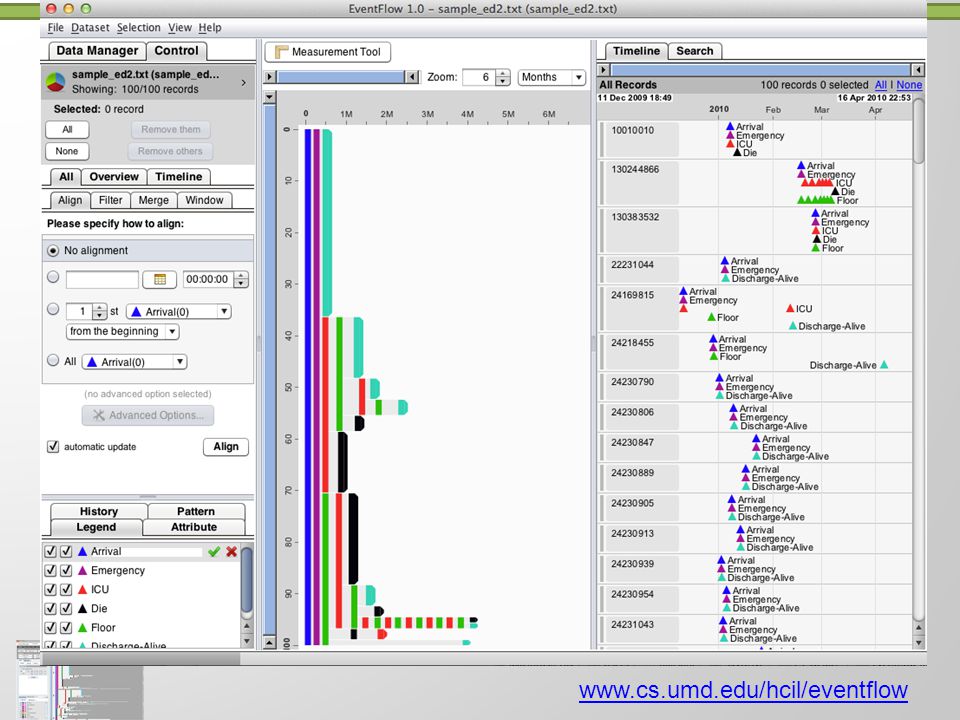Open the Selection menu
This screenshot has height=720, width=960.
[138, 28]
